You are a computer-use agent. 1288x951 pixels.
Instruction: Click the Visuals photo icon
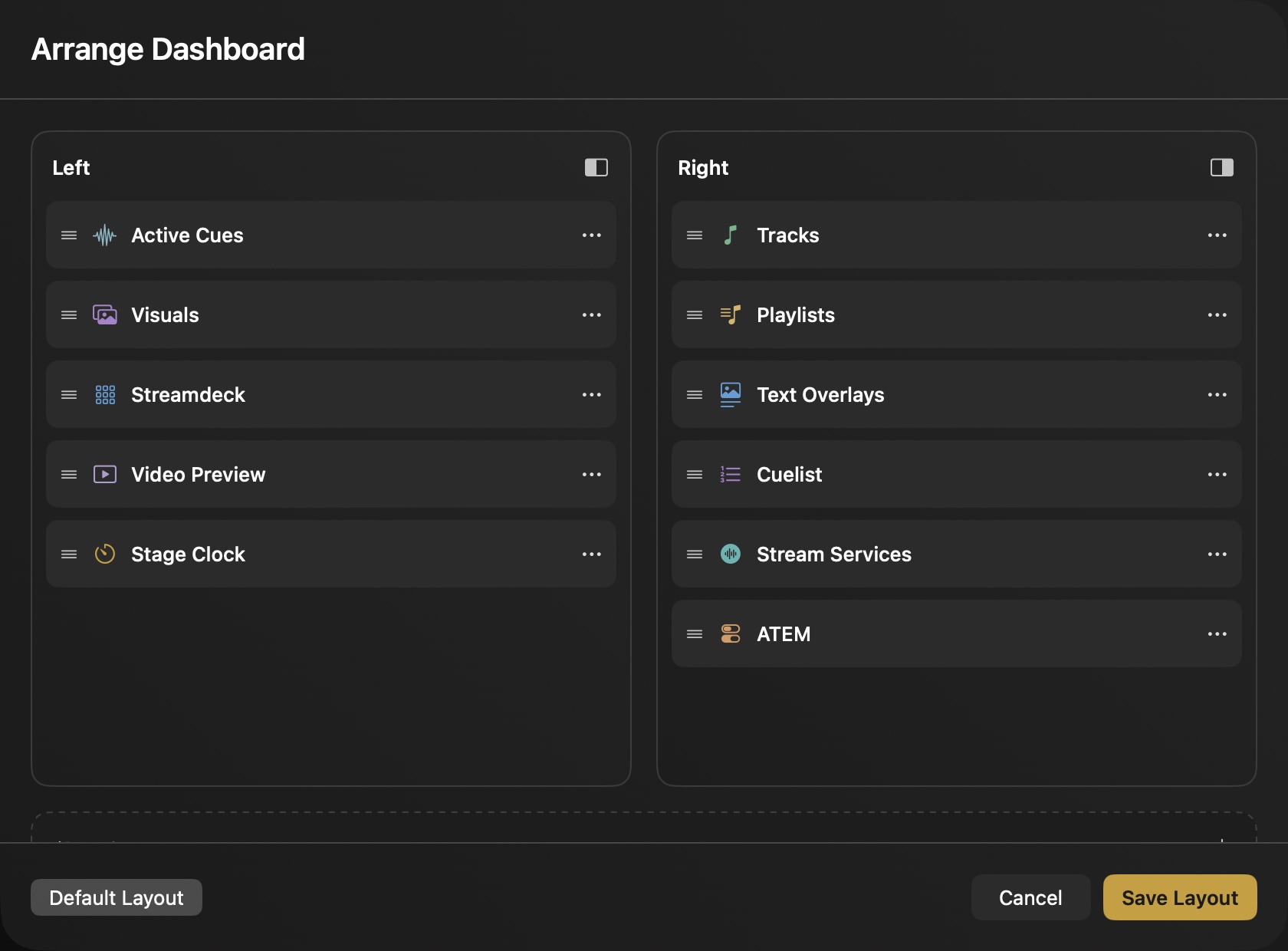(x=105, y=315)
